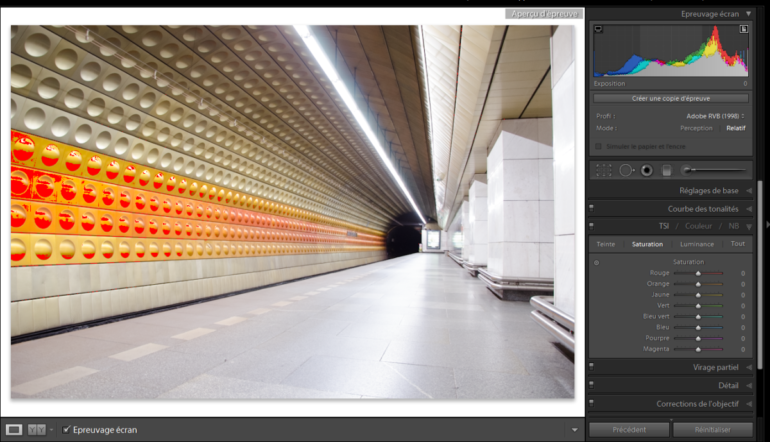Toggle highlight clipping indicator in histogram
Viewport: 770px width, 442px height.
point(743,30)
